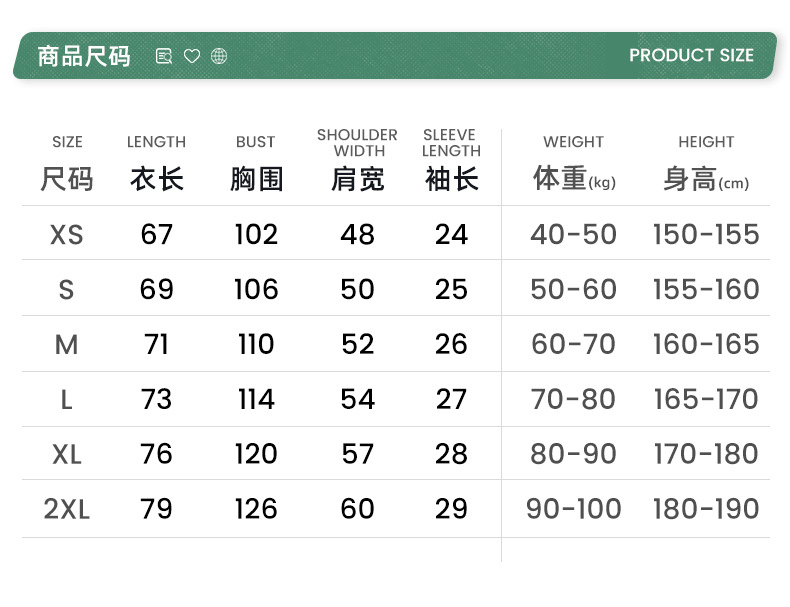Select the XS size row label
The width and height of the screenshot is (790, 607).
pos(67,234)
